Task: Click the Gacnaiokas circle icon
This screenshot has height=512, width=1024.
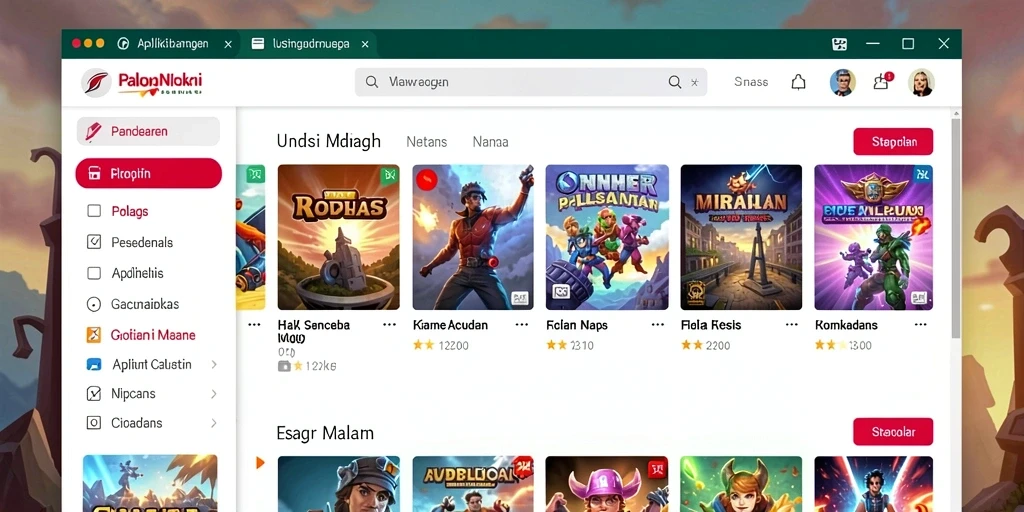Action: (x=94, y=304)
